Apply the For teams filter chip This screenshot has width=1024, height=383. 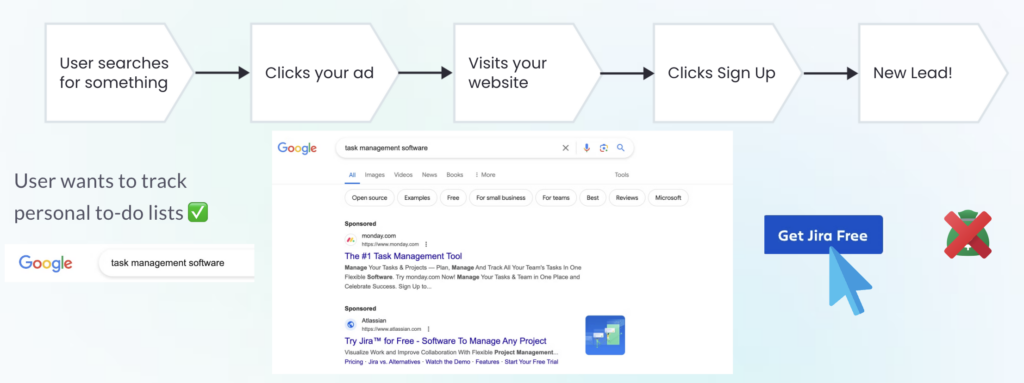tap(555, 197)
